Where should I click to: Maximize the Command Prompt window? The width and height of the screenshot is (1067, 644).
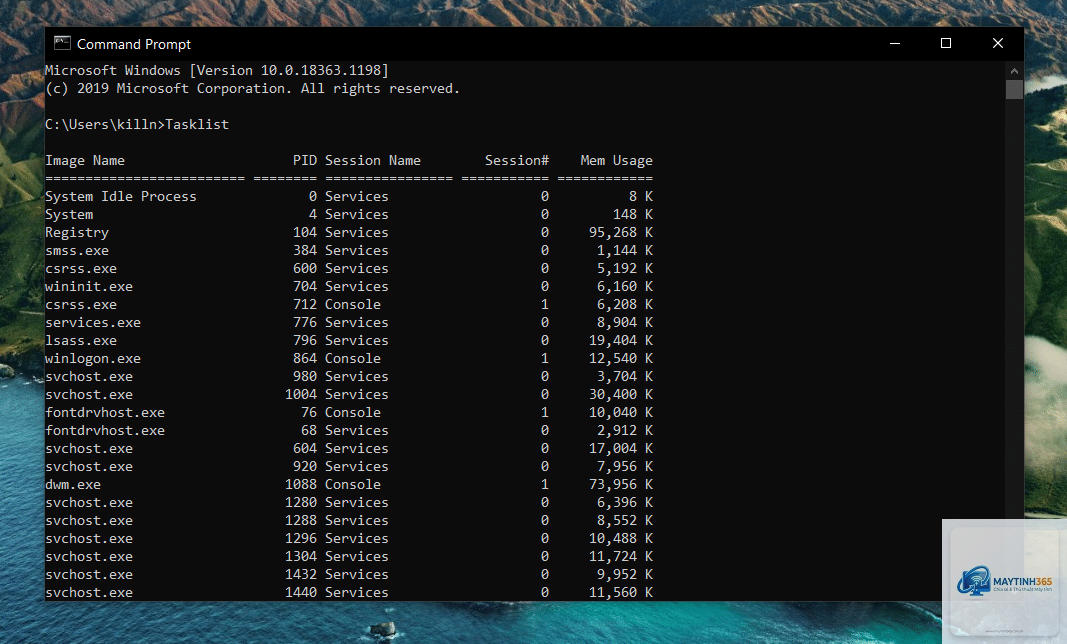946,44
